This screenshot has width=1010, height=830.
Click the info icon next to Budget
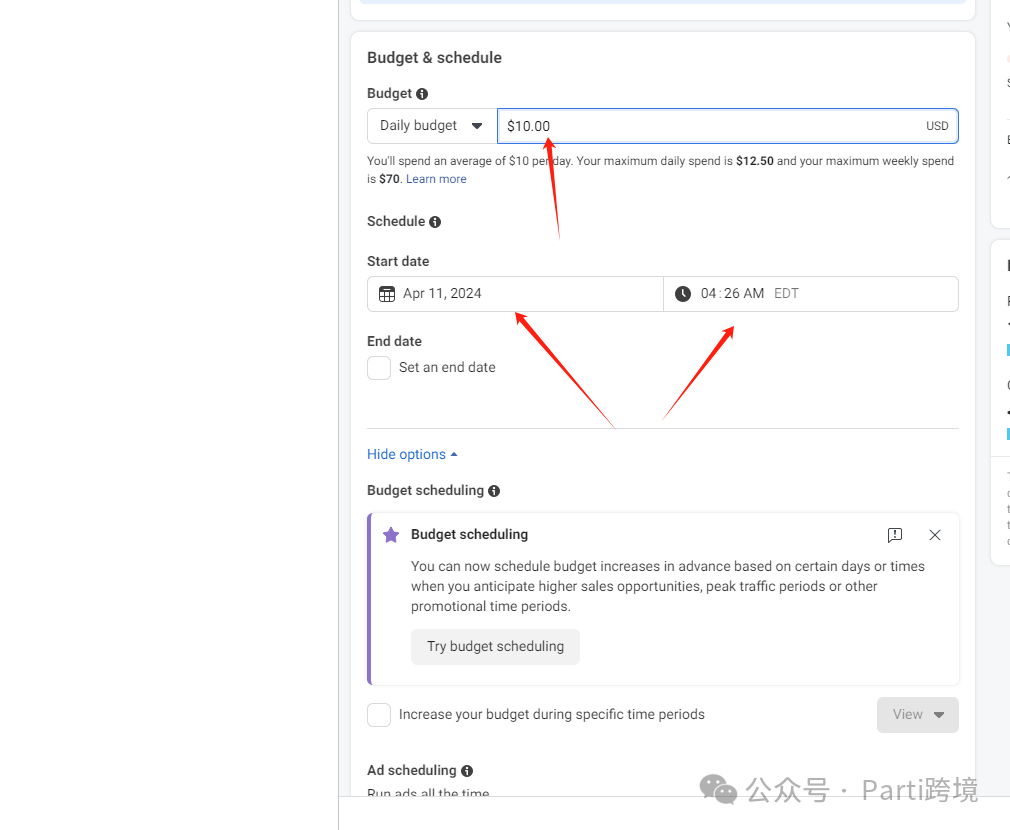click(422, 94)
